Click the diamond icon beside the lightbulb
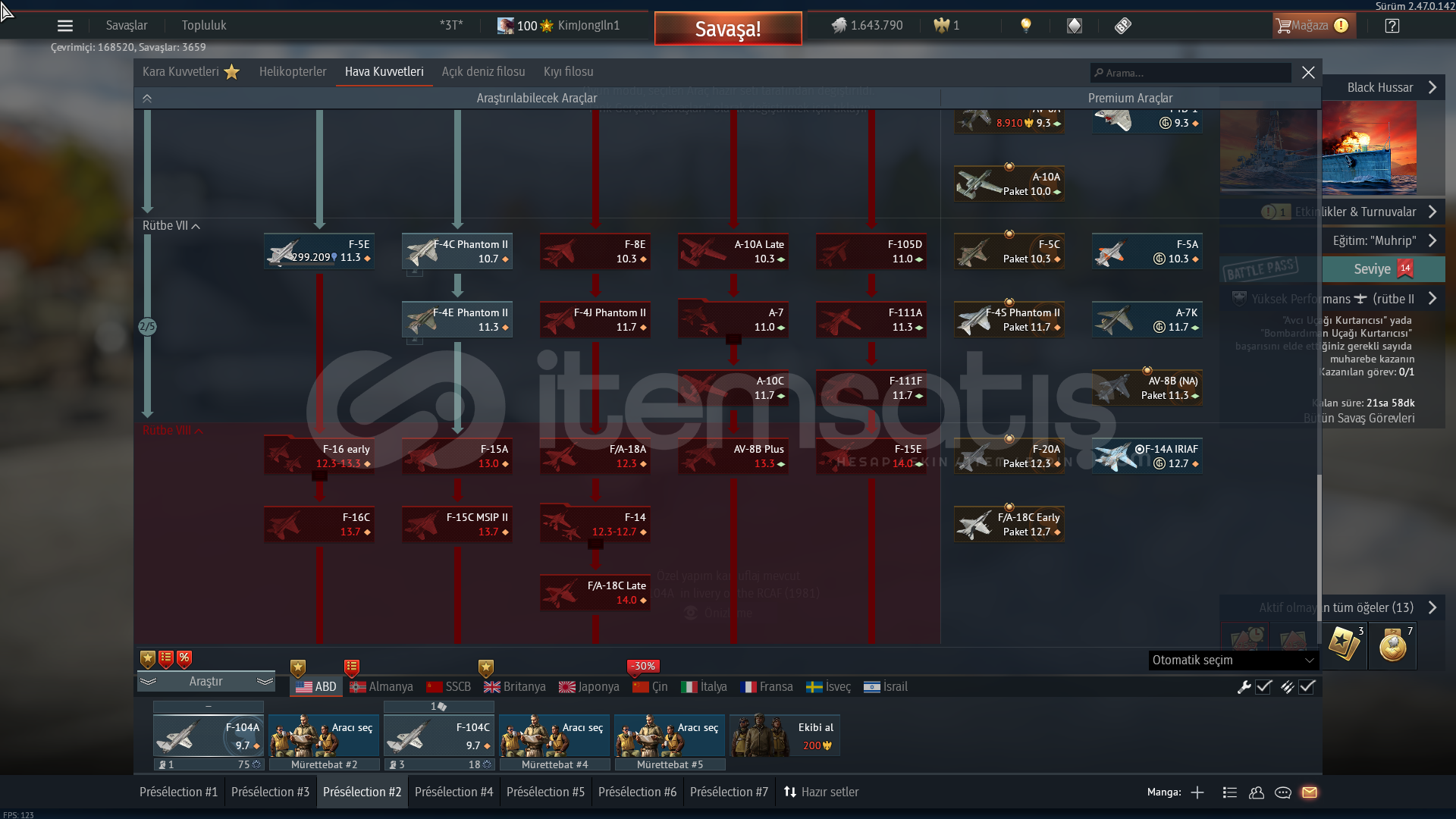Viewport: 1456px width, 819px height. [x=1075, y=26]
